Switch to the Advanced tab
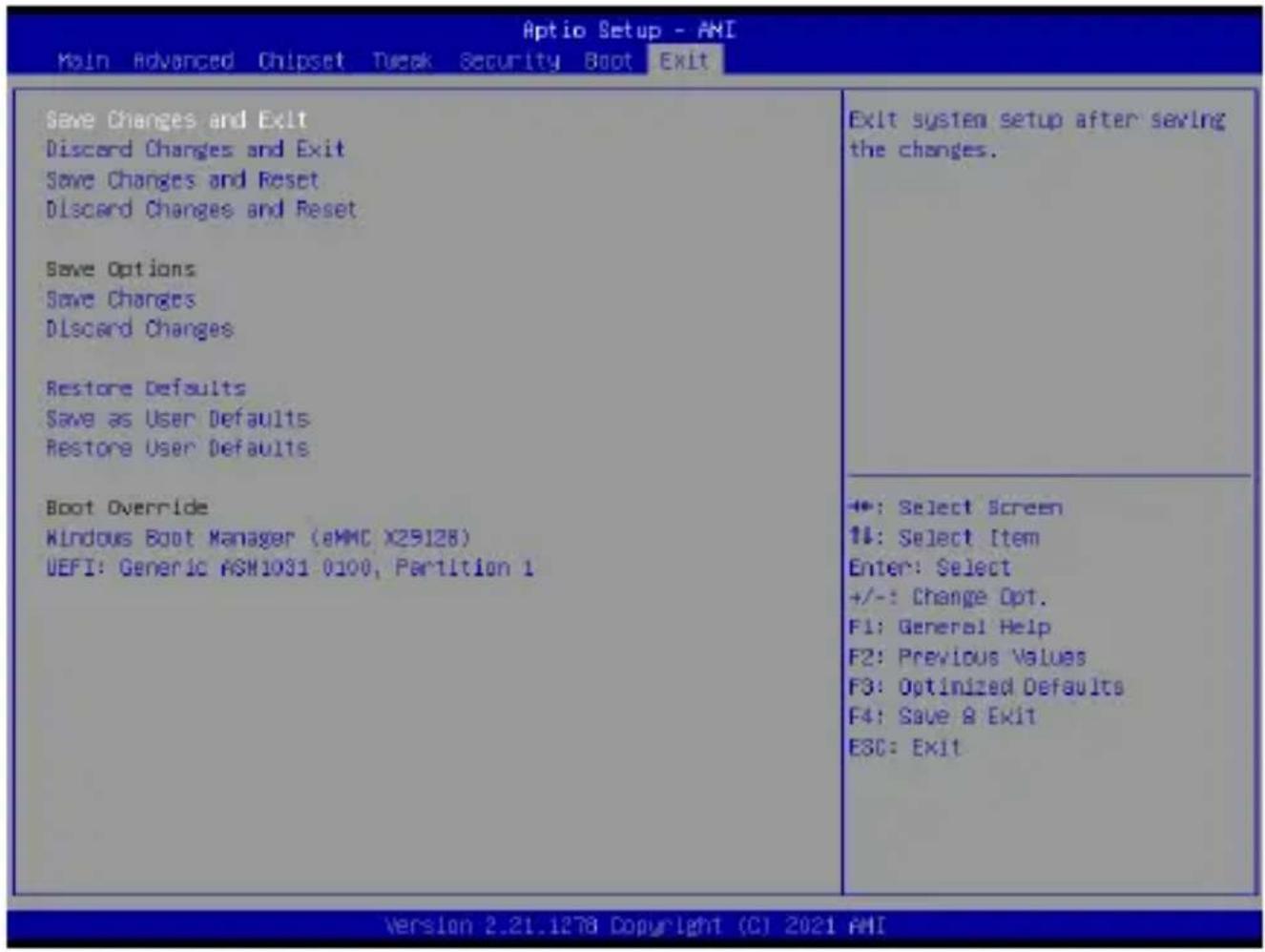This screenshot has height=952, width=1265. point(183,61)
